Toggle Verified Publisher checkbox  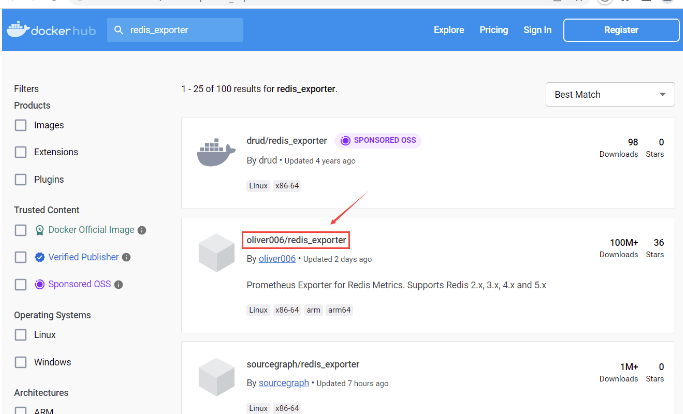click(x=20, y=257)
